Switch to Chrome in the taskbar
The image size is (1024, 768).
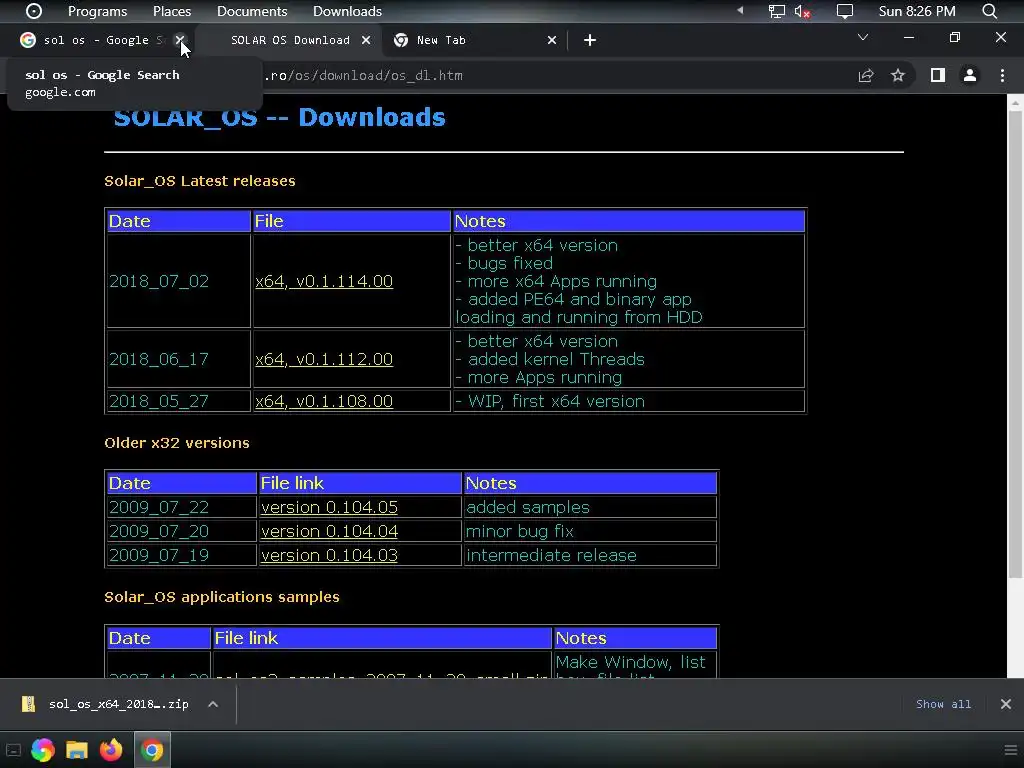(x=152, y=750)
